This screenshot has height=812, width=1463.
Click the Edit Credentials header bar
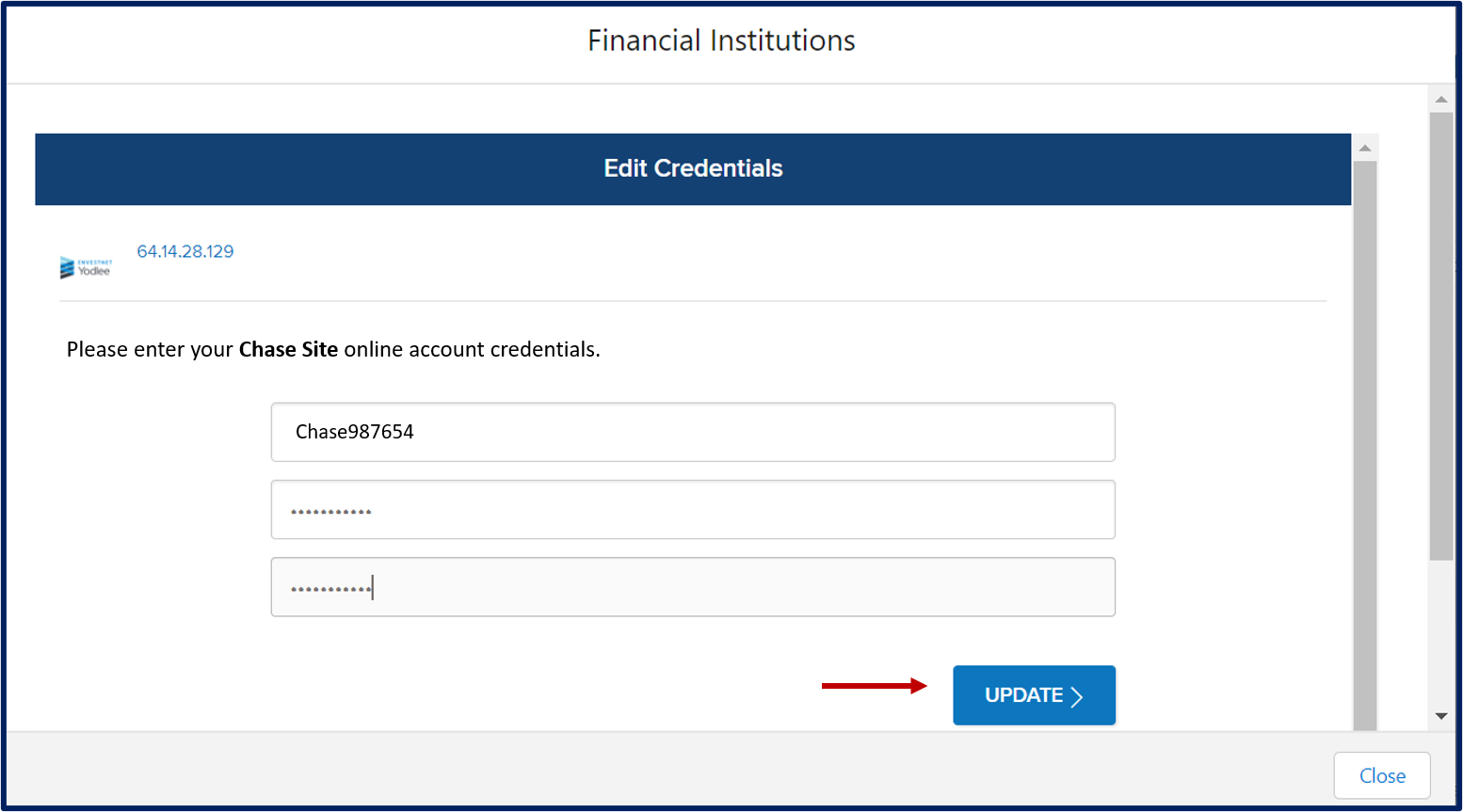[x=693, y=169]
